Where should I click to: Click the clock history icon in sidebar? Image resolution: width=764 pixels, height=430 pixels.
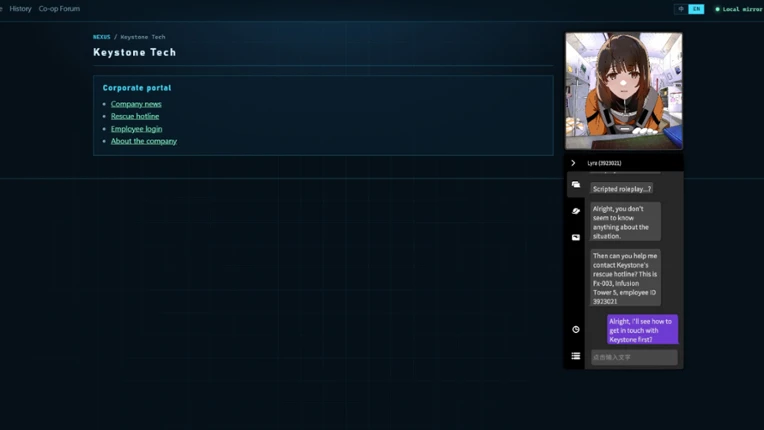click(x=575, y=330)
